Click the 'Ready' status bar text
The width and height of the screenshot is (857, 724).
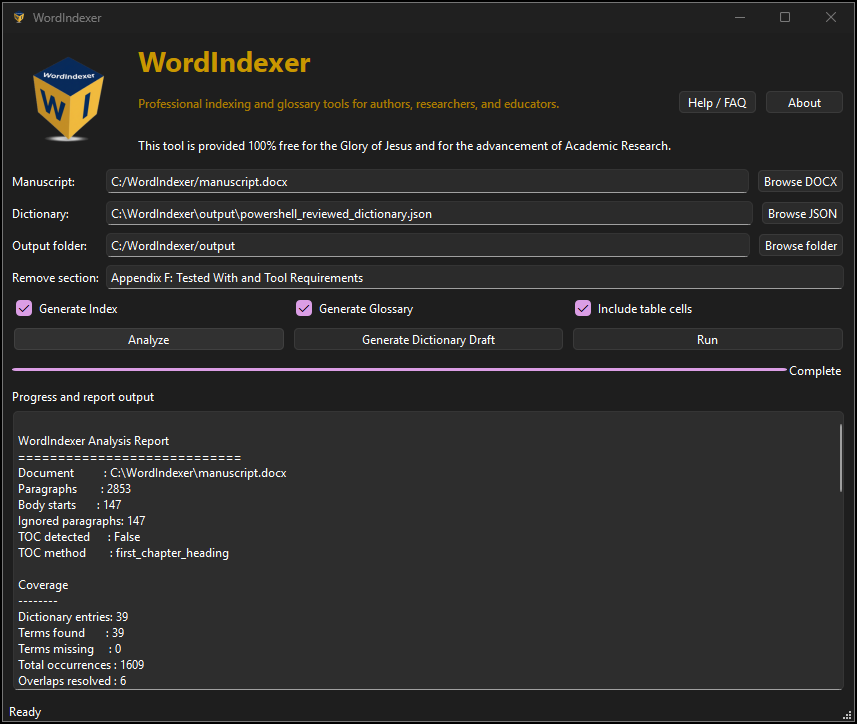click(x=25, y=712)
